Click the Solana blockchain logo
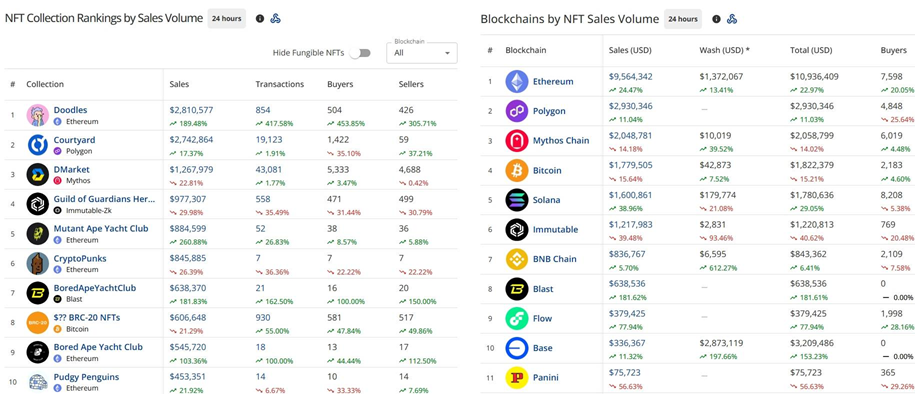 [516, 200]
